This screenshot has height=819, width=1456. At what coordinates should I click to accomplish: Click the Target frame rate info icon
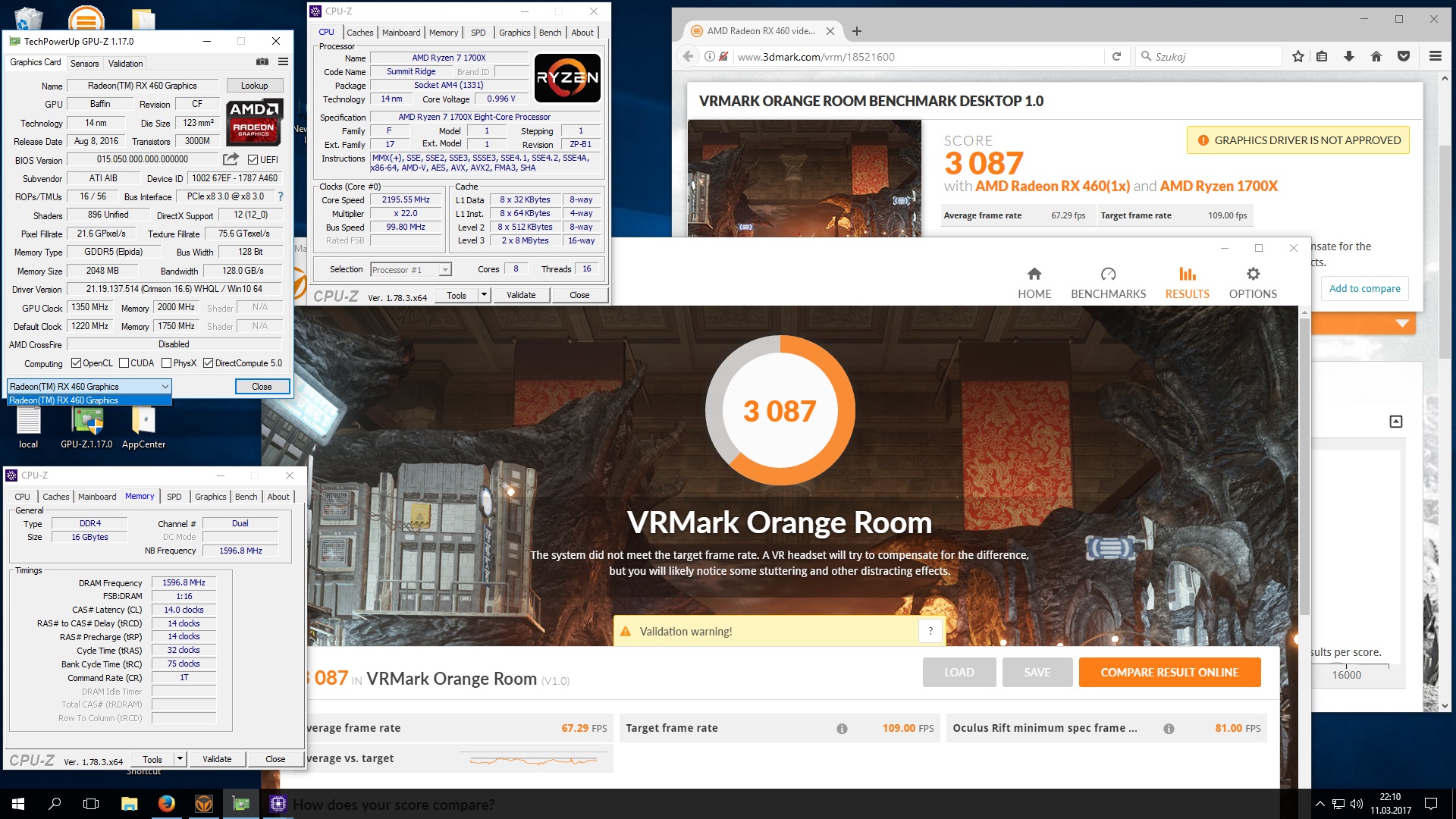(x=842, y=729)
